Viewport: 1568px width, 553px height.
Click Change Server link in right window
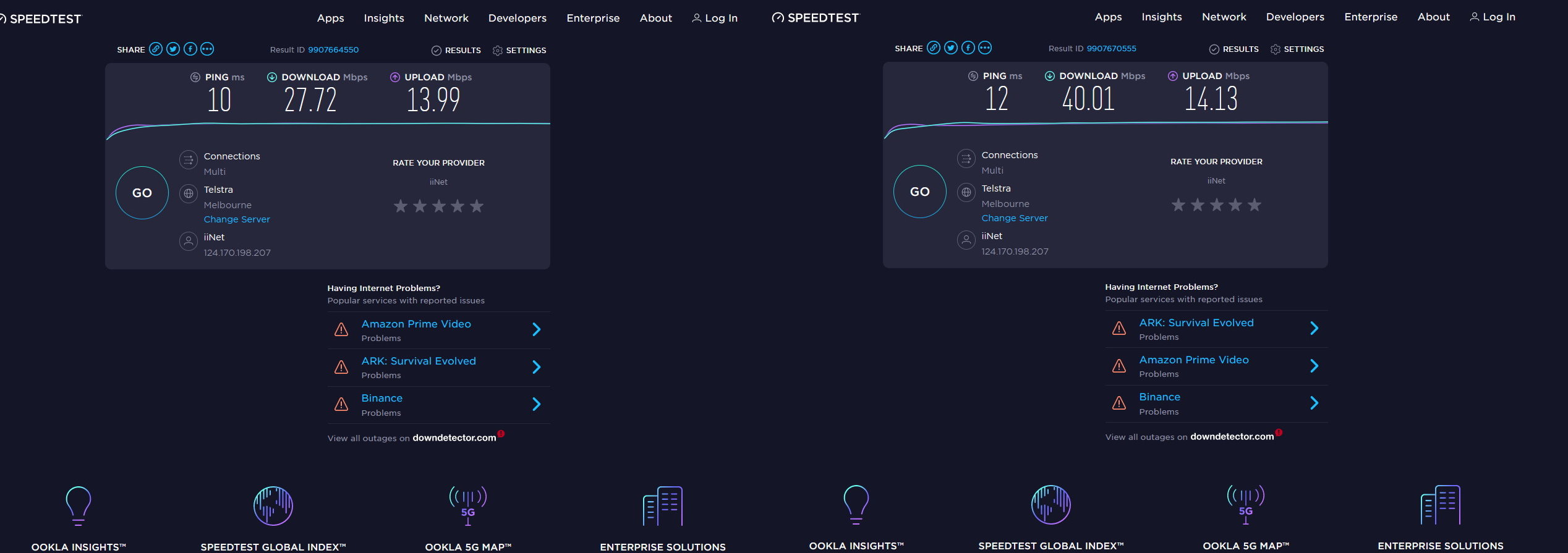pos(1015,218)
